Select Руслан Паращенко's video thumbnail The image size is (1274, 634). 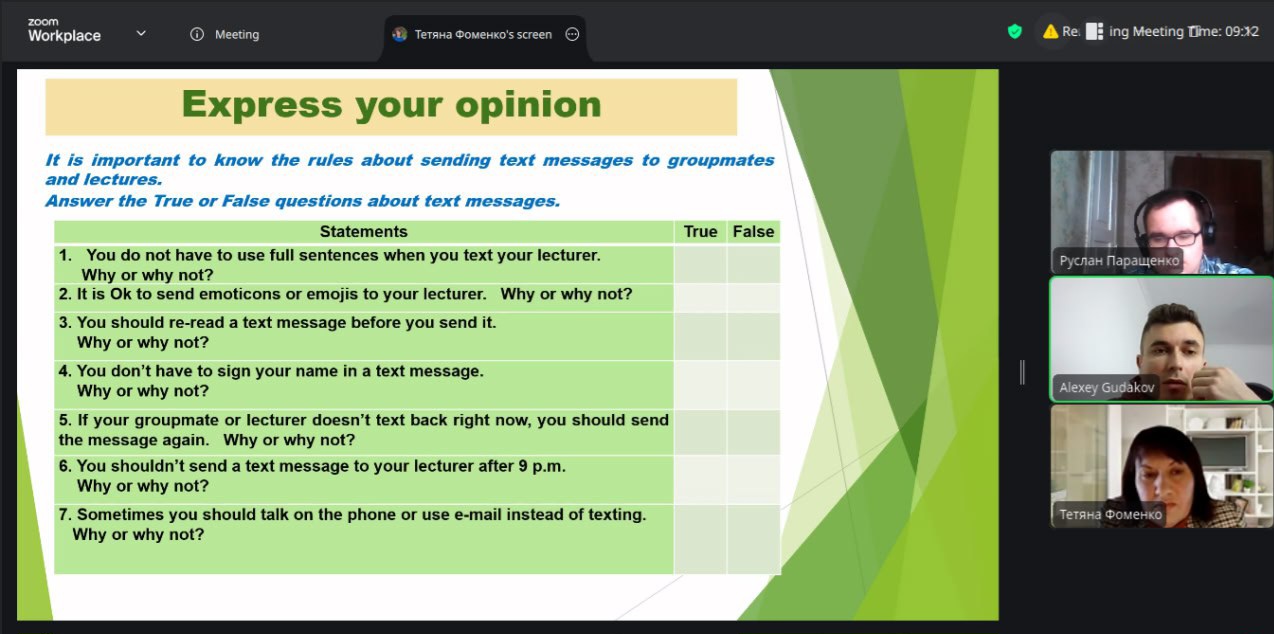[1161, 212]
